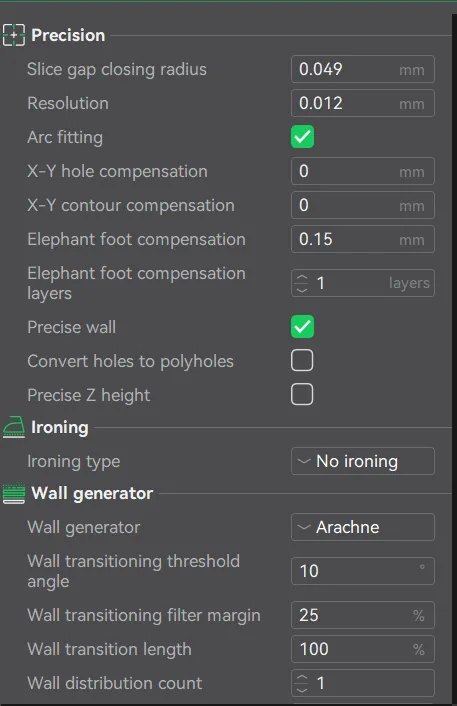The image size is (457, 706).
Task: Toggle the Arc fitting checkbox
Action: [x=302, y=137]
